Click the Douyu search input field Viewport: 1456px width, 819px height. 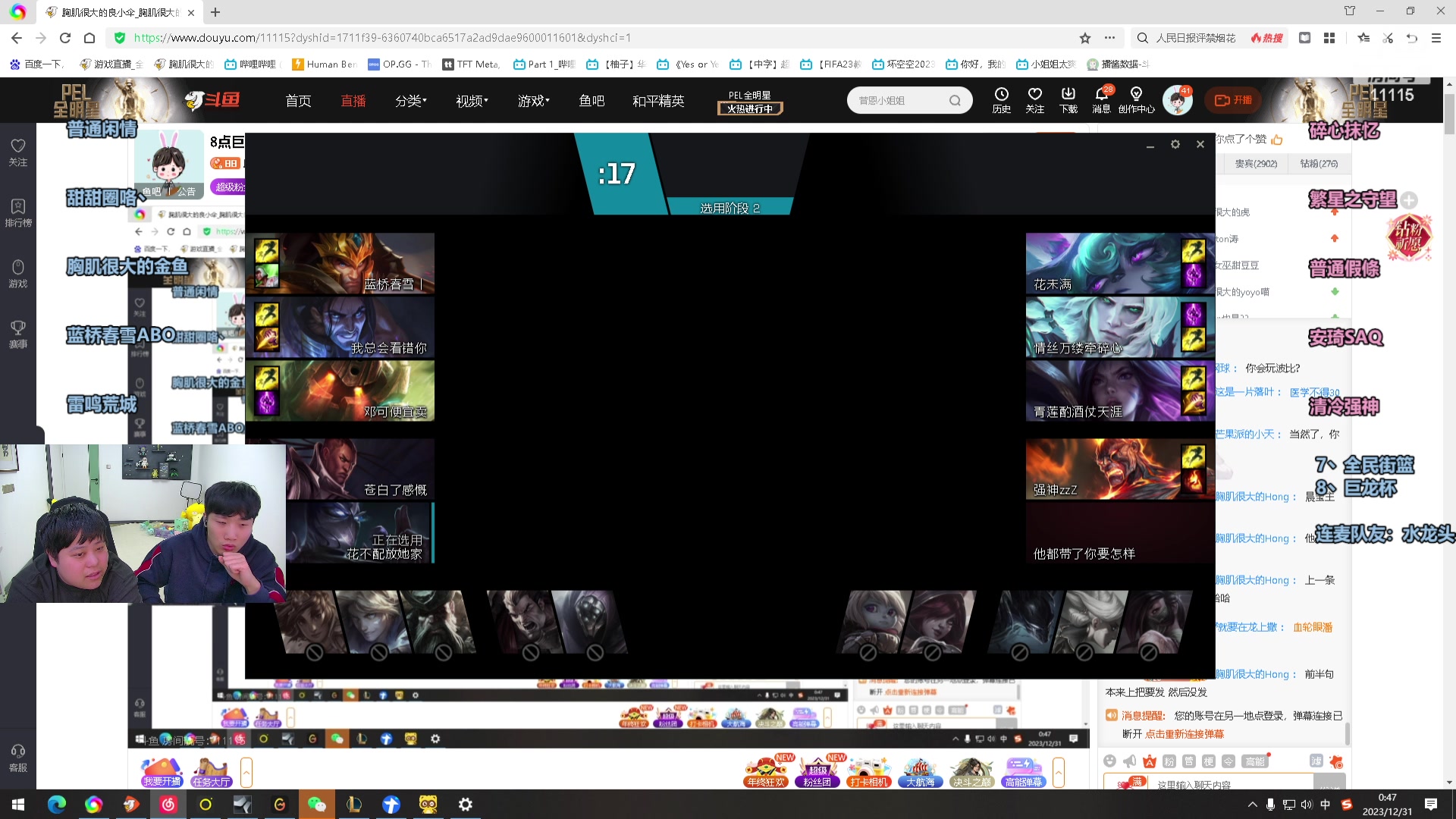click(x=899, y=100)
